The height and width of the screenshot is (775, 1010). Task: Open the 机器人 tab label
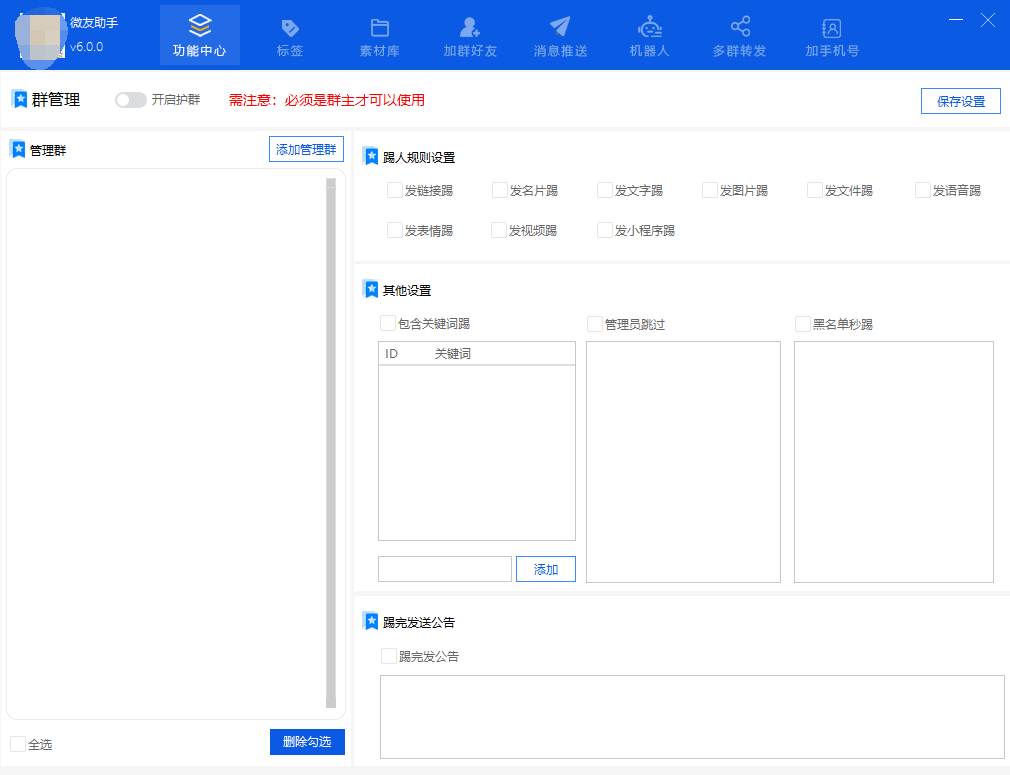click(x=649, y=51)
